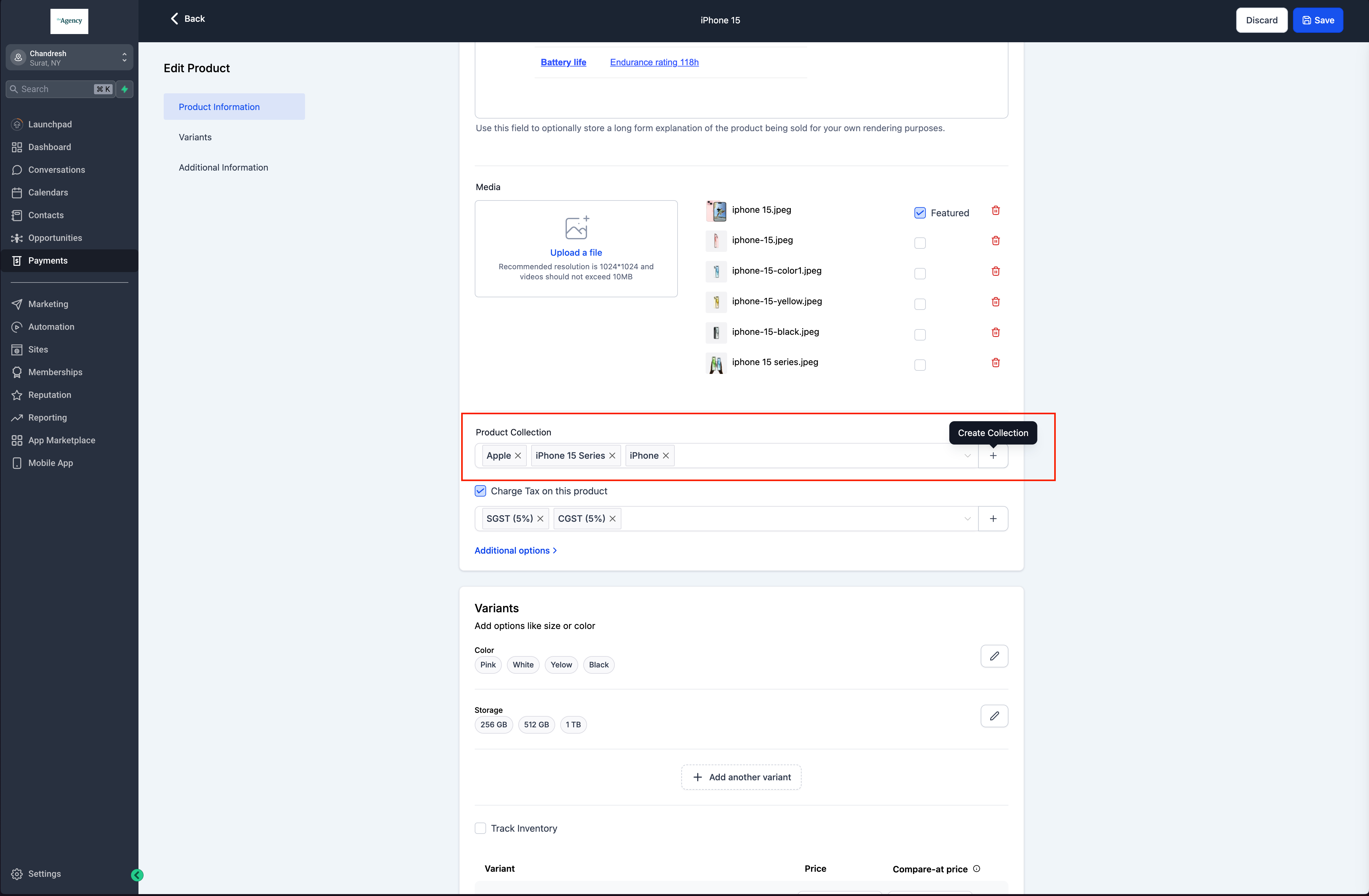Collapse the sidebar with green arrow

137,875
